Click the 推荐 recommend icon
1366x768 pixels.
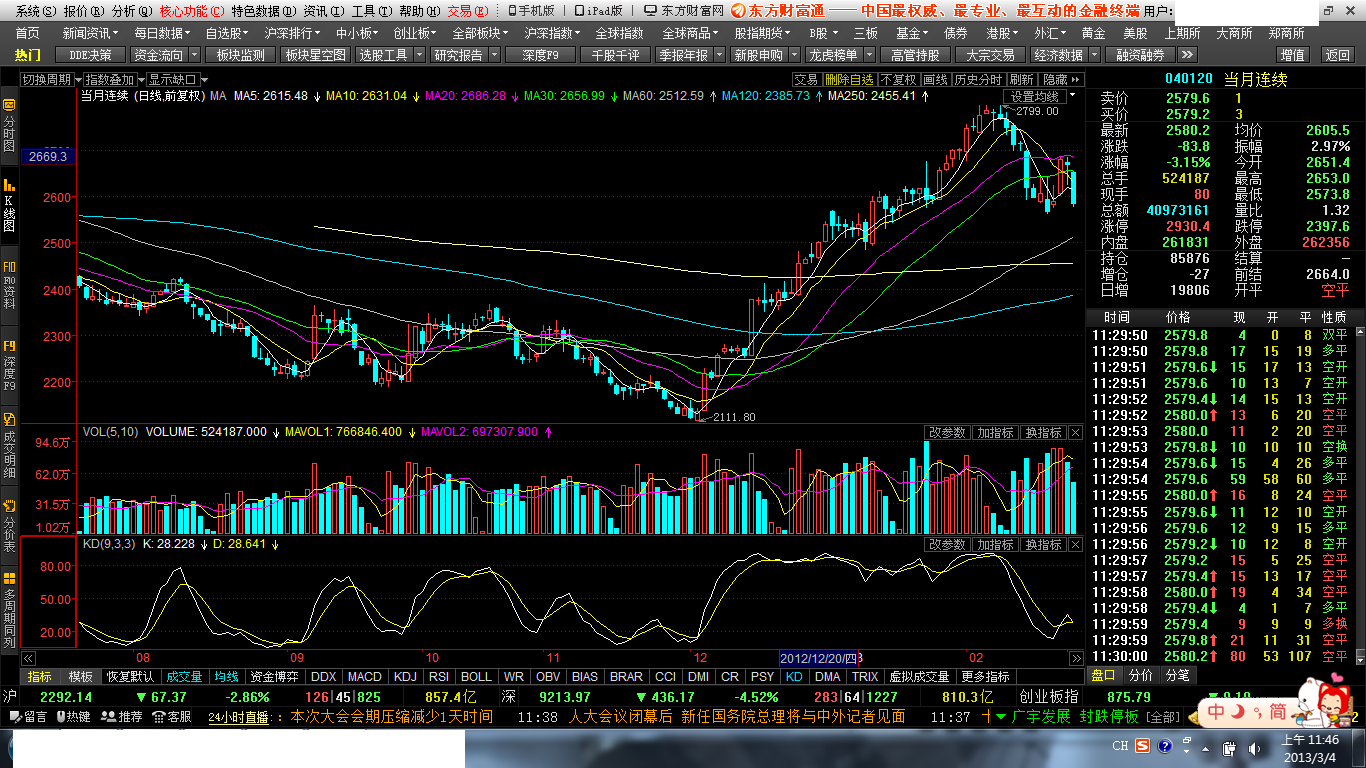pyautogui.click(x=122, y=716)
